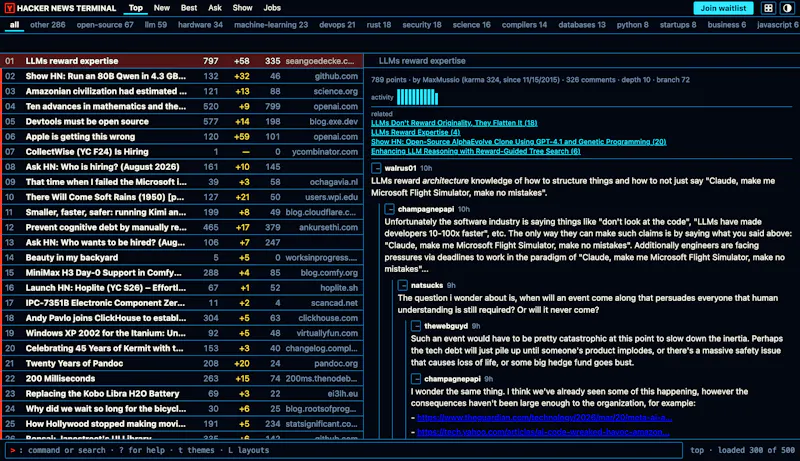Collapse champagnepapi's 10h comment
Image resolution: width=800 pixels, height=461 pixels.
pos(390,209)
